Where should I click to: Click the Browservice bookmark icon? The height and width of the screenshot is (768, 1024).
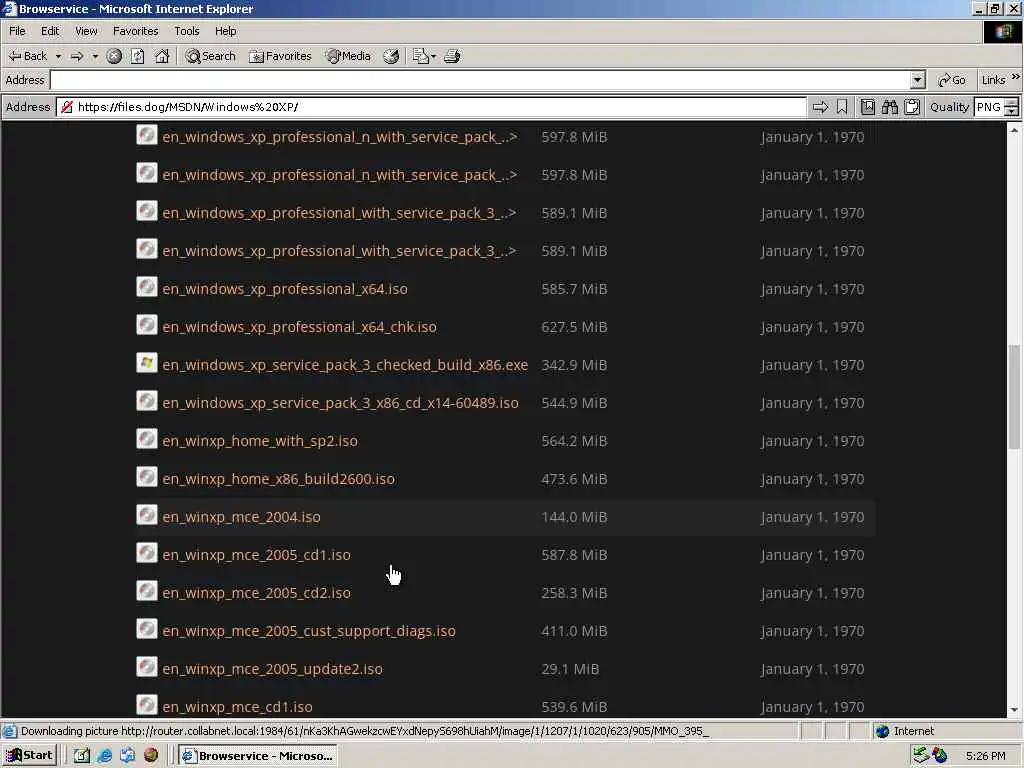[842, 107]
